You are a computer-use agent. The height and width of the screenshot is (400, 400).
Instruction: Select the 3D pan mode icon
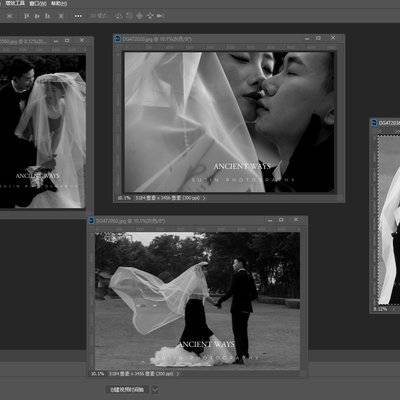coord(140,16)
